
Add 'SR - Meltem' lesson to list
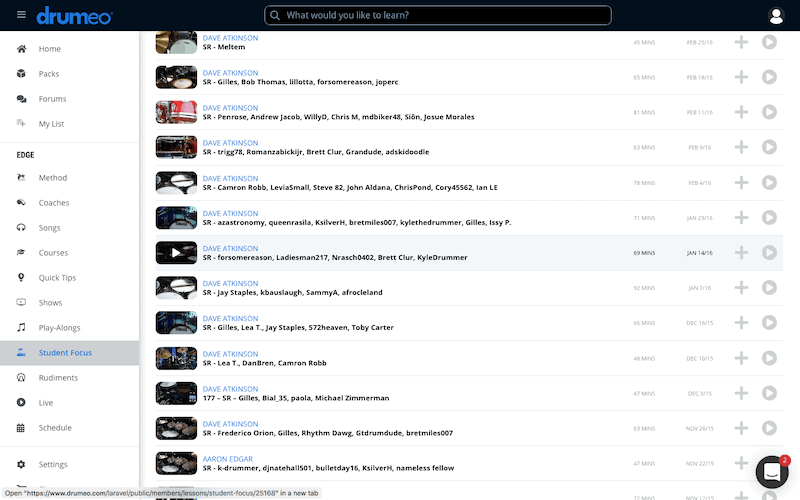point(741,42)
